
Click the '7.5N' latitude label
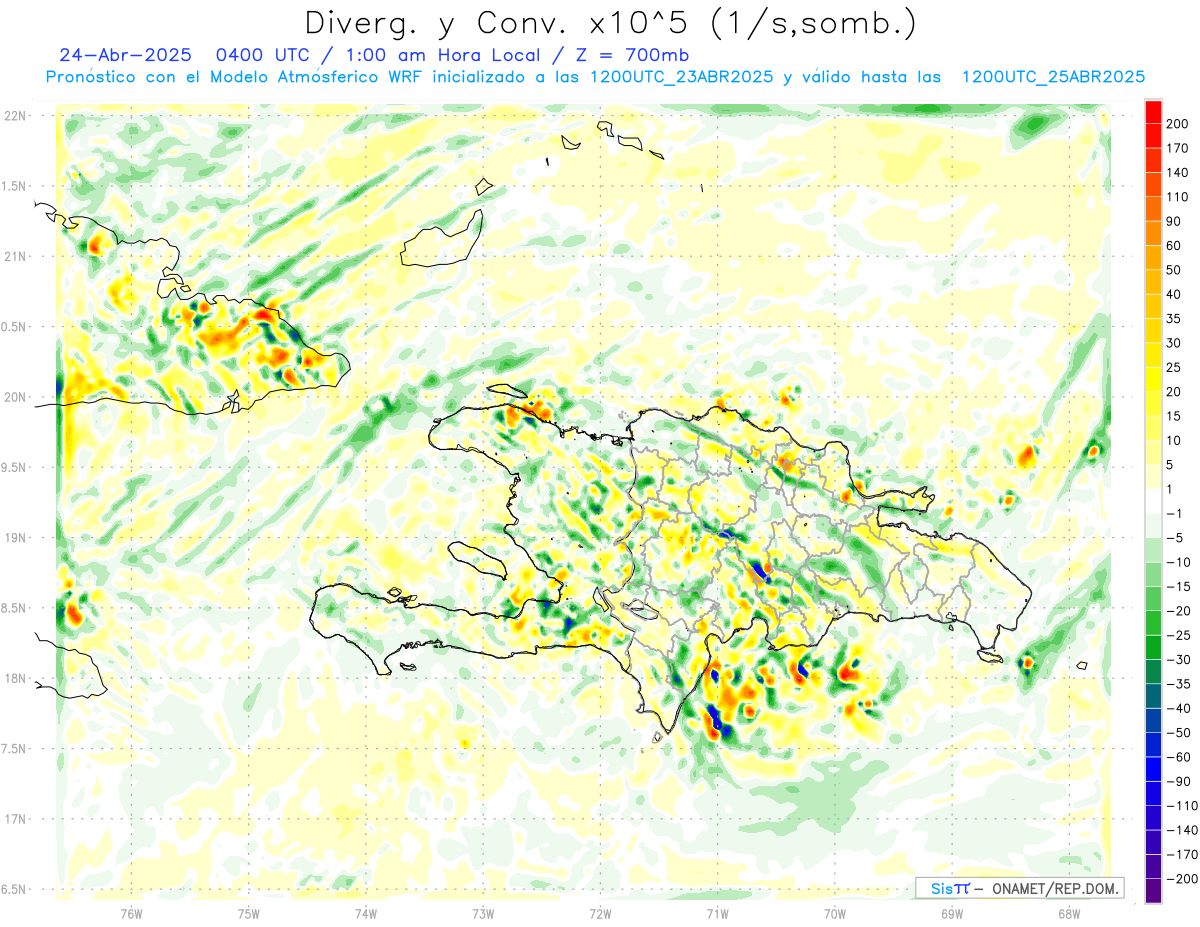[x=14, y=749]
